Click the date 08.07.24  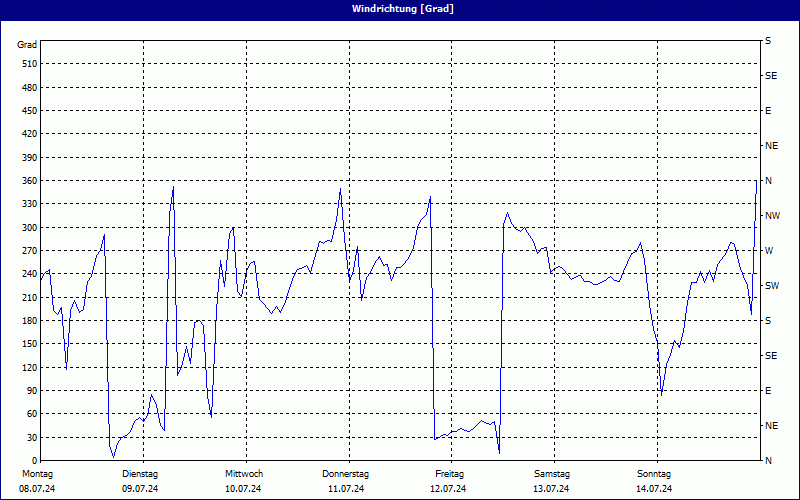[x=37, y=489]
